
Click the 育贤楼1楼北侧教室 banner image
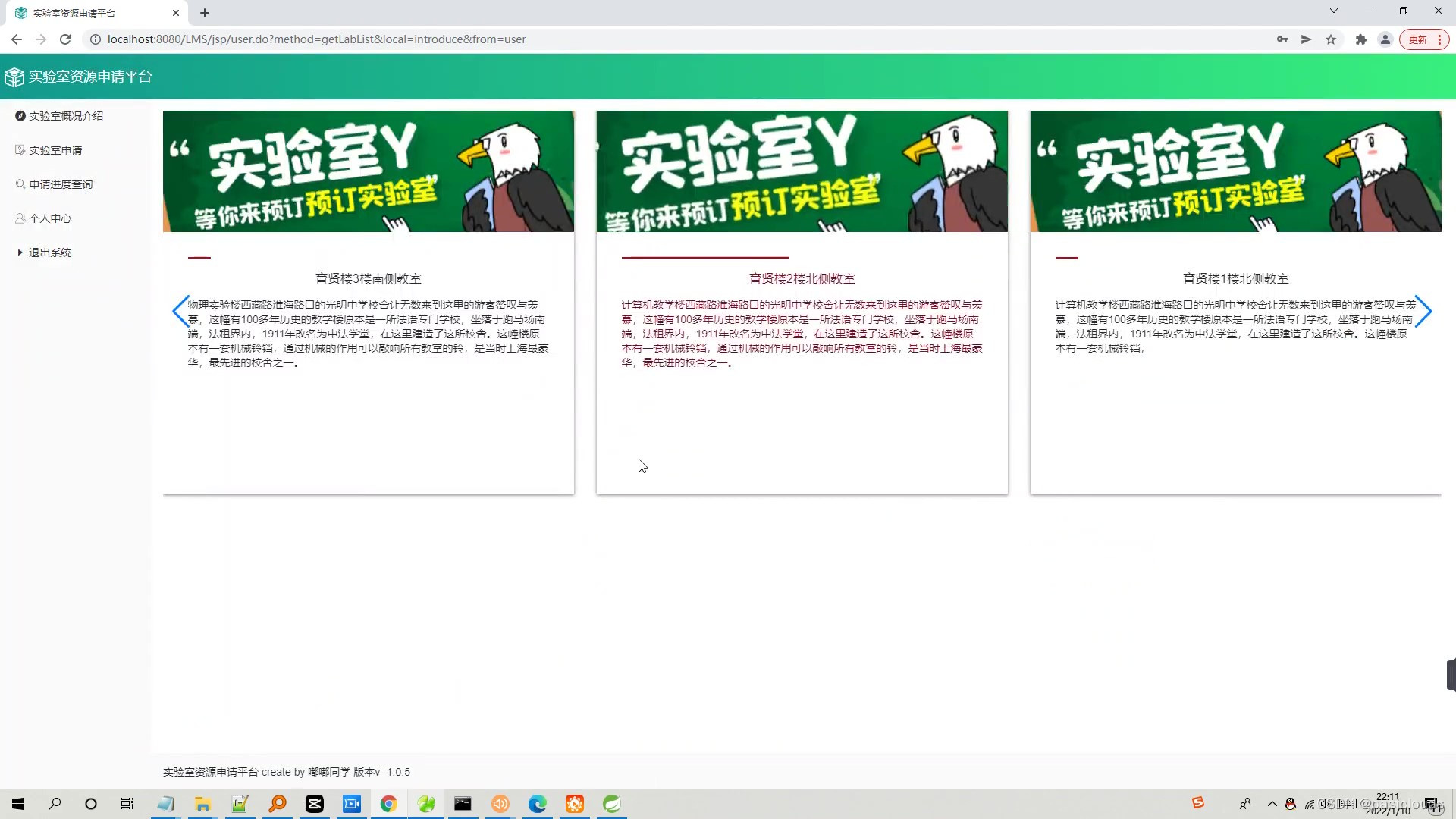[x=1235, y=171]
